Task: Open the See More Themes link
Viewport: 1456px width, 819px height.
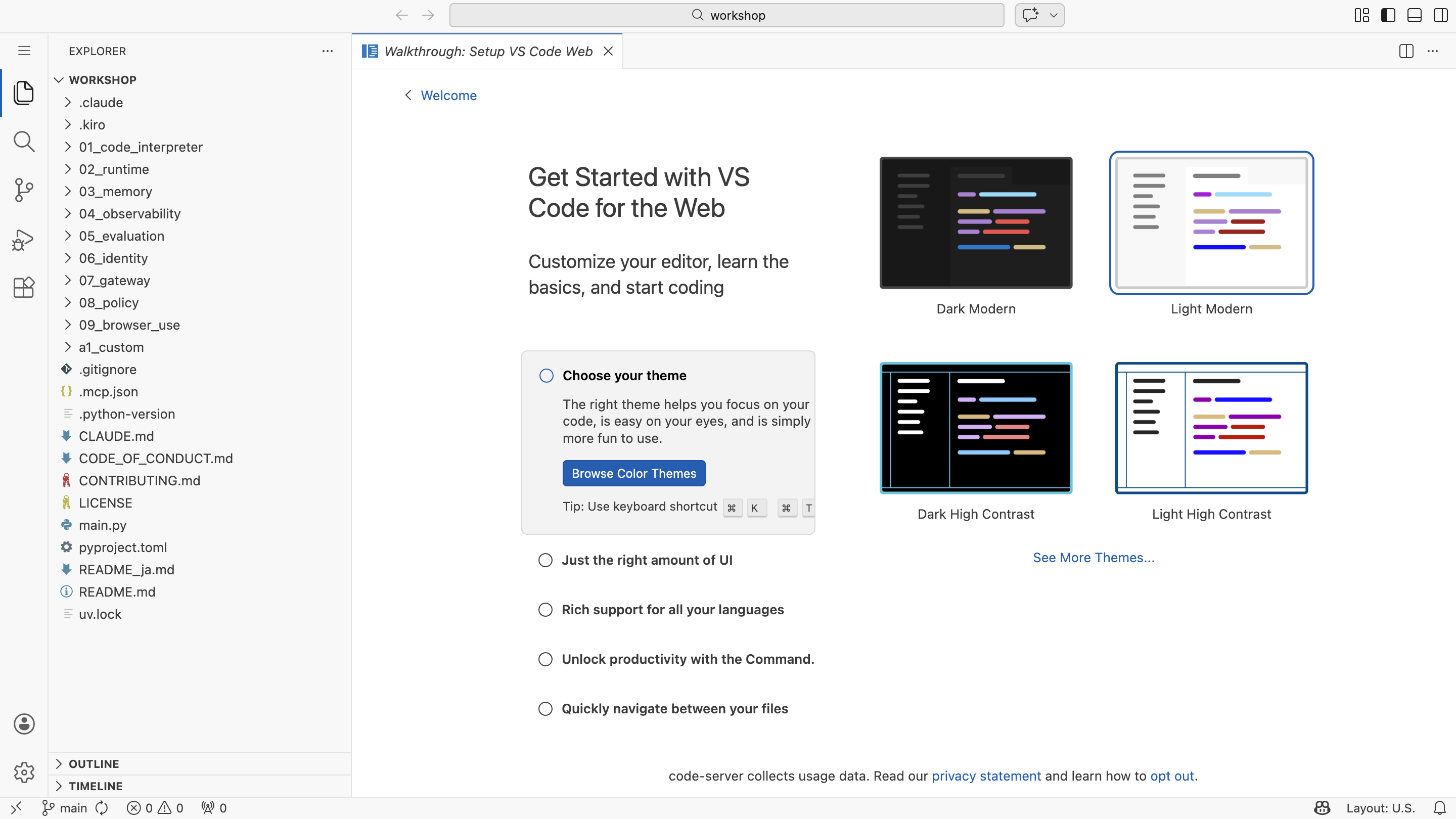Action: tap(1093, 557)
